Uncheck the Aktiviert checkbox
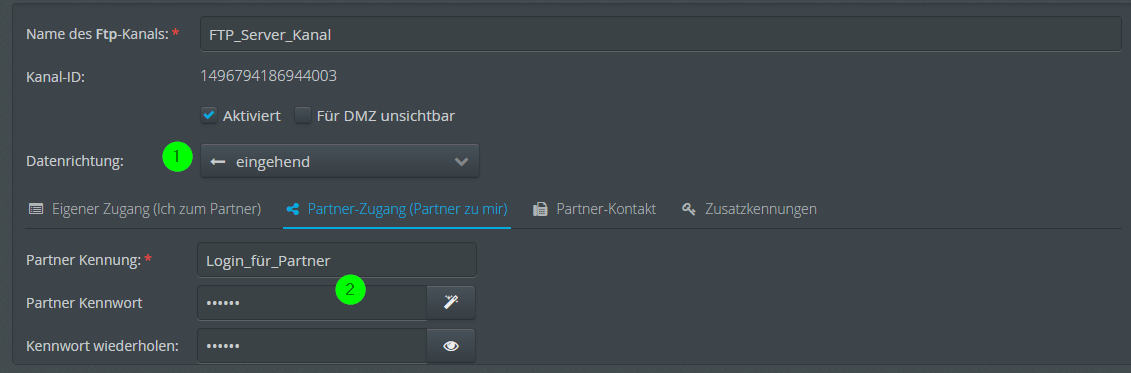Viewport: 1131px width, 373px height. click(209, 115)
